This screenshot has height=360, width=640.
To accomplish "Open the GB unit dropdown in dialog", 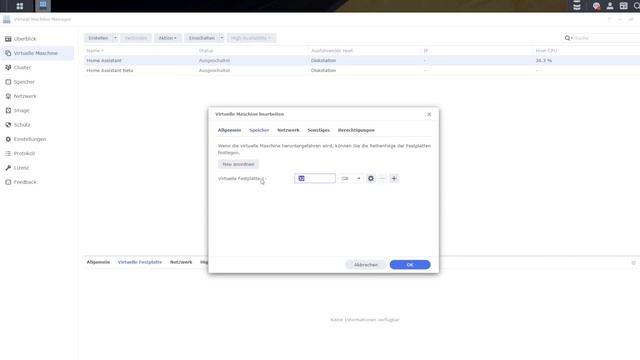I will (x=351, y=178).
